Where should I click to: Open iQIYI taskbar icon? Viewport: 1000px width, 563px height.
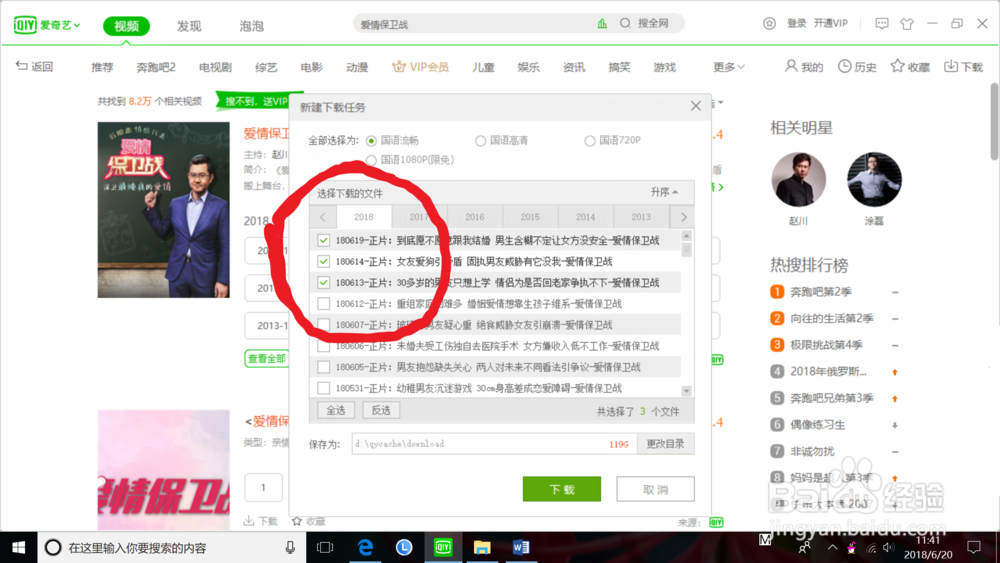tap(443, 548)
